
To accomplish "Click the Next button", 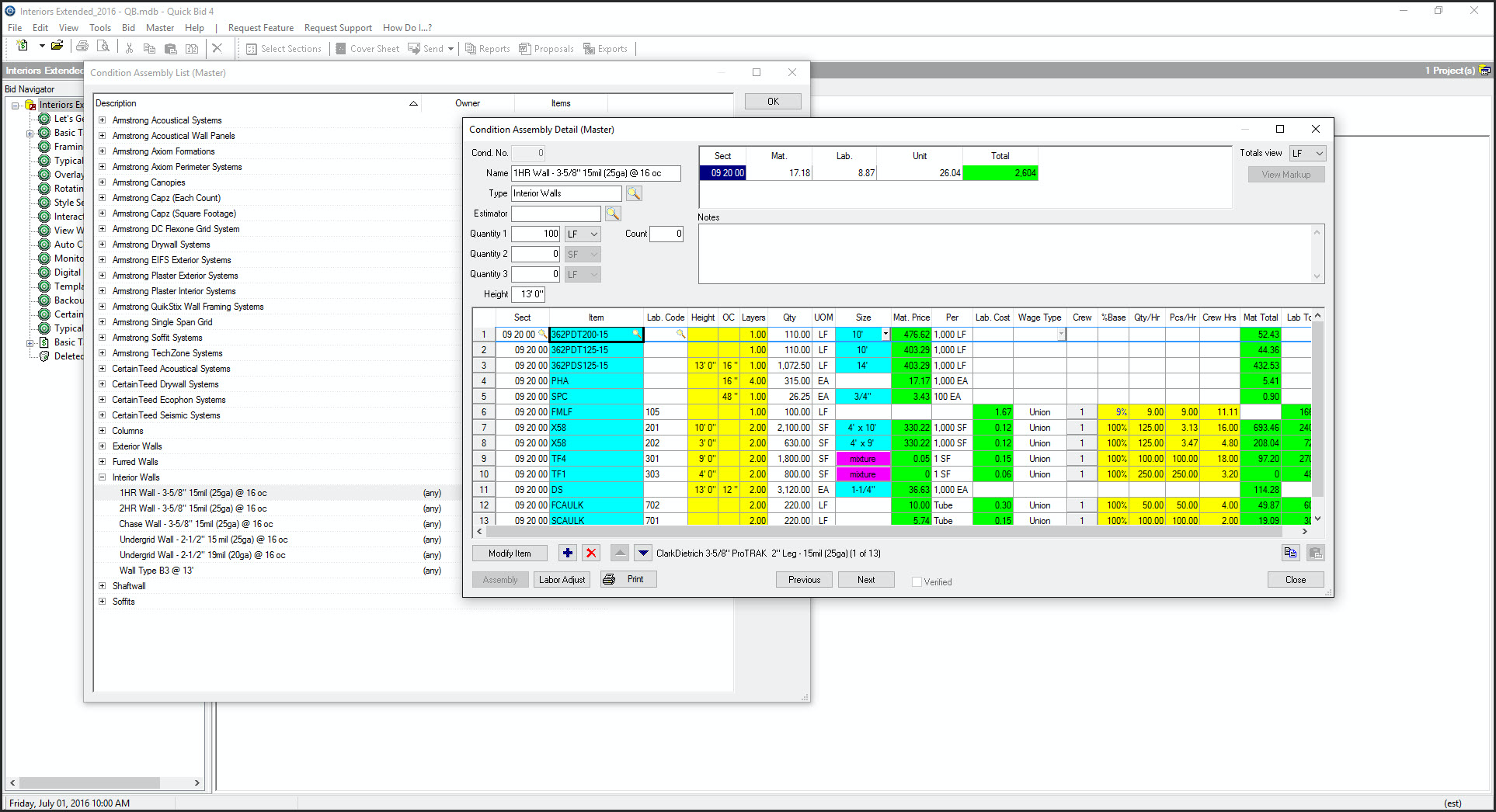I will (866, 580).
